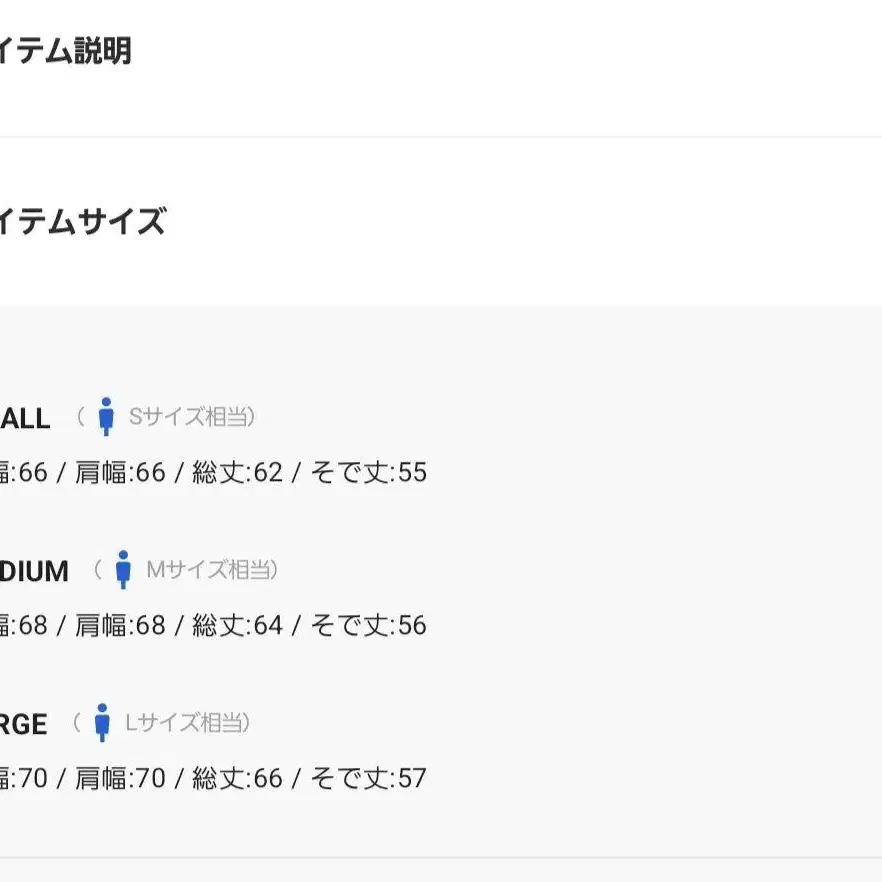
Task: Click the blue person icon beside Lサイズ相当
Action: 102,723
